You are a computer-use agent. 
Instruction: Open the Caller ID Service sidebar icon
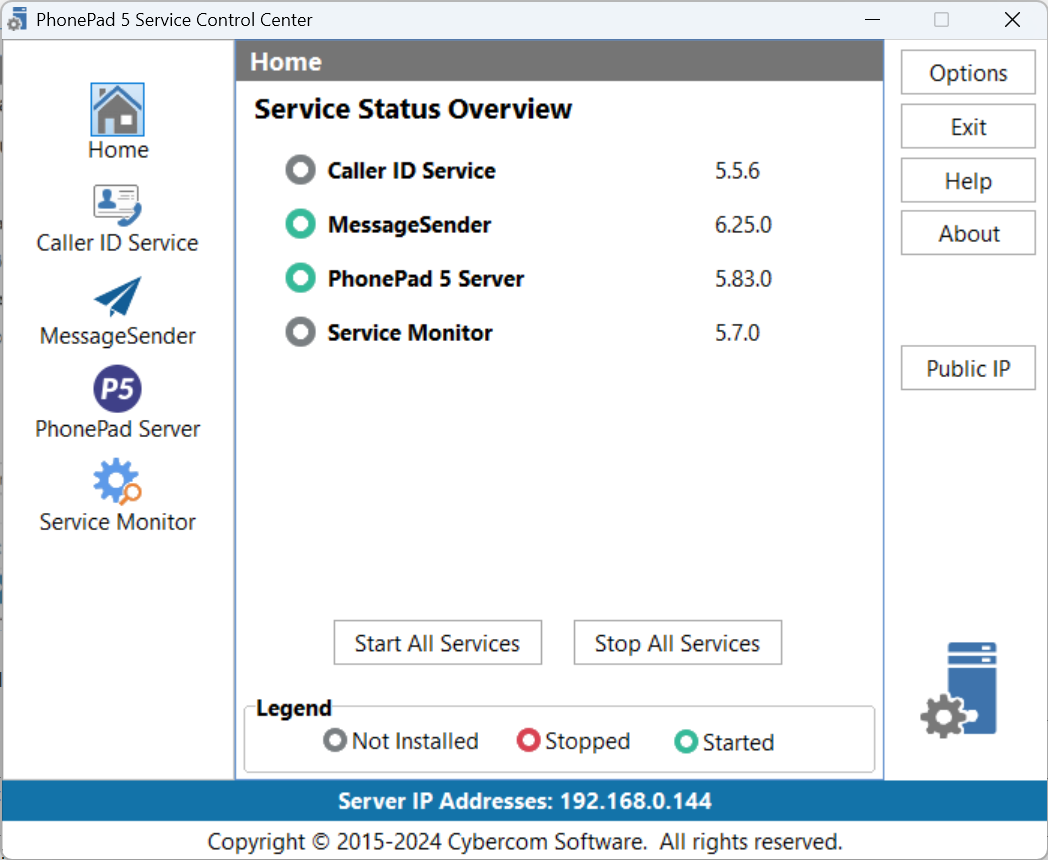[x=117, y=204]
